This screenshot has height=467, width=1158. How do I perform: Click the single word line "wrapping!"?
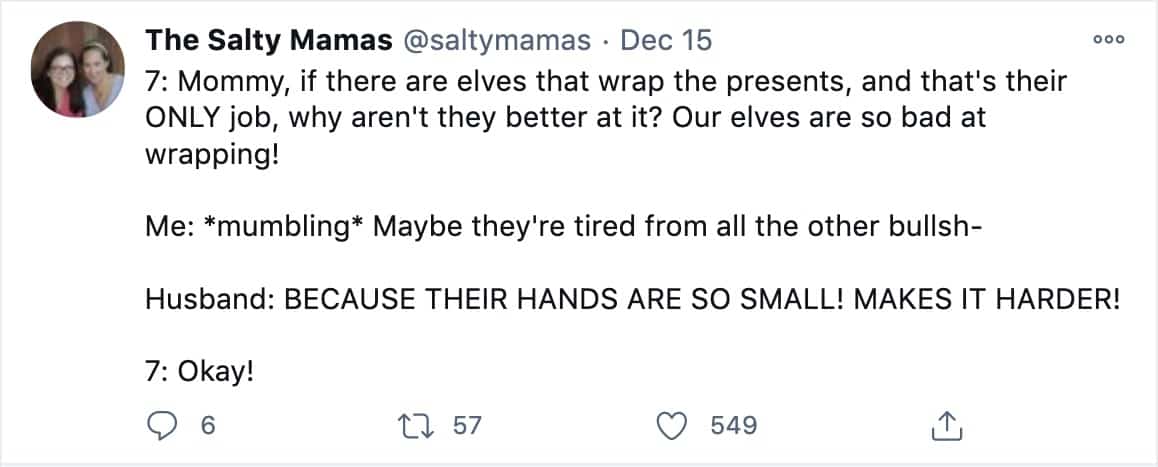(x=213, y=158)
